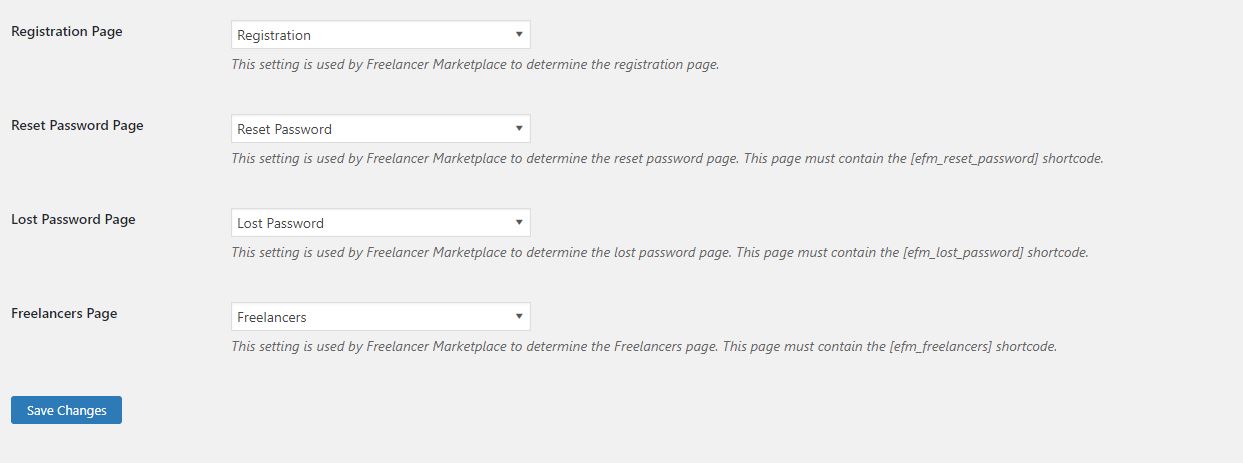This screenshot has width=1243, height=463.
Task: Click the Freelancers Page field label
Action: pyautogui.click(x=64, y=313)
